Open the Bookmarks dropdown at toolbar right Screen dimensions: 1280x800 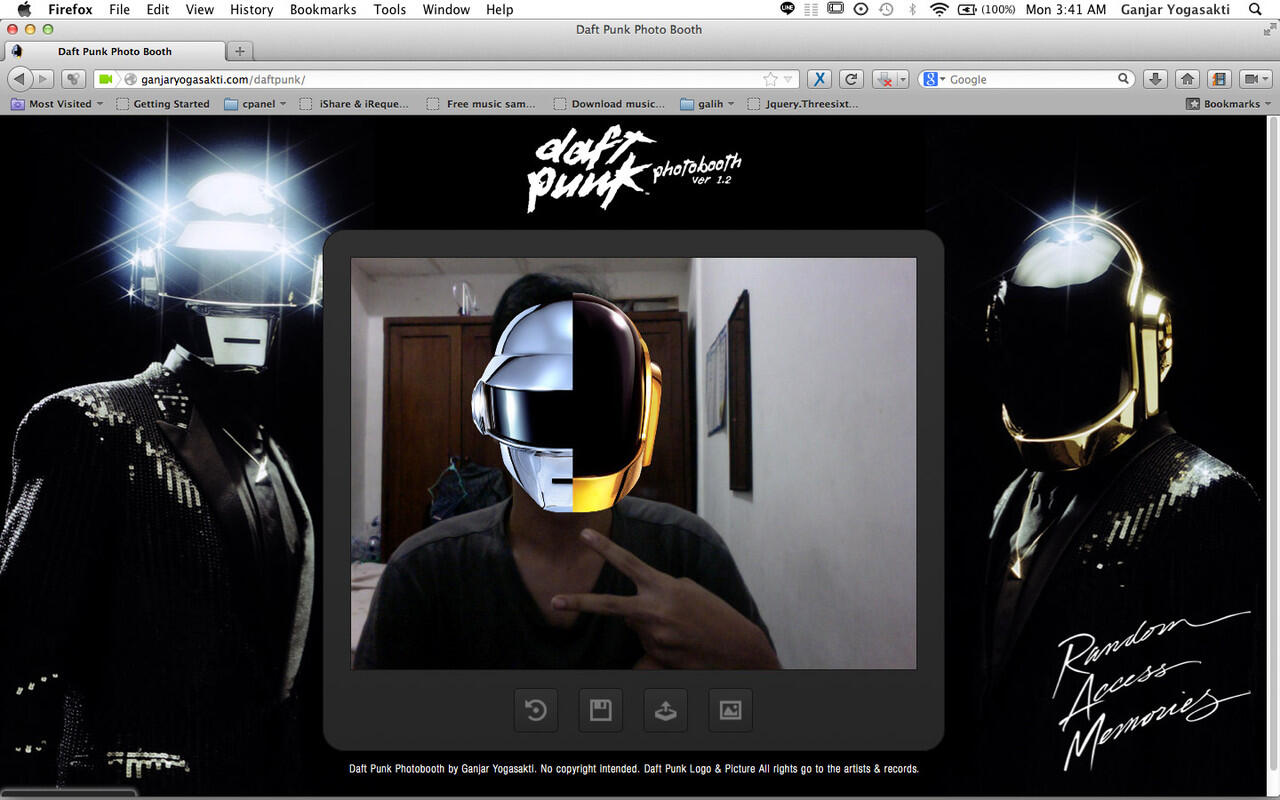pyautogui.click(x=1229, y=103)
